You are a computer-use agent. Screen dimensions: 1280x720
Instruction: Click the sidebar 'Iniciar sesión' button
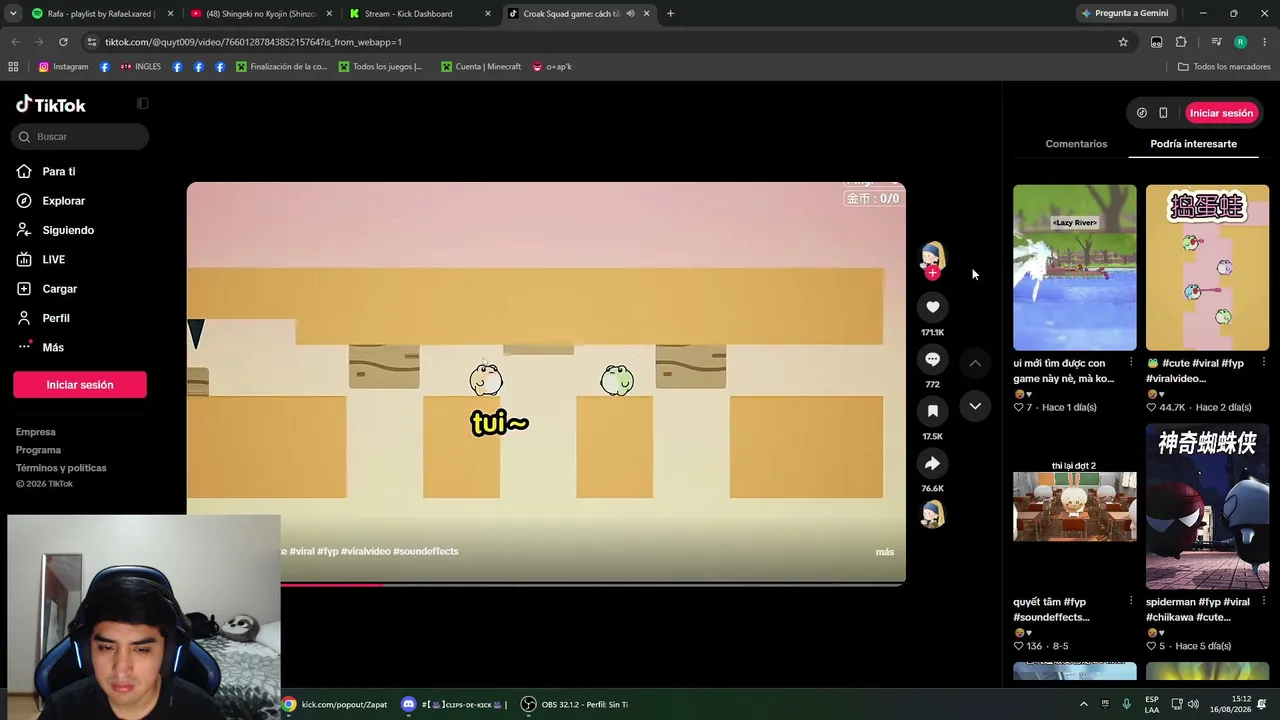point(80,385)
